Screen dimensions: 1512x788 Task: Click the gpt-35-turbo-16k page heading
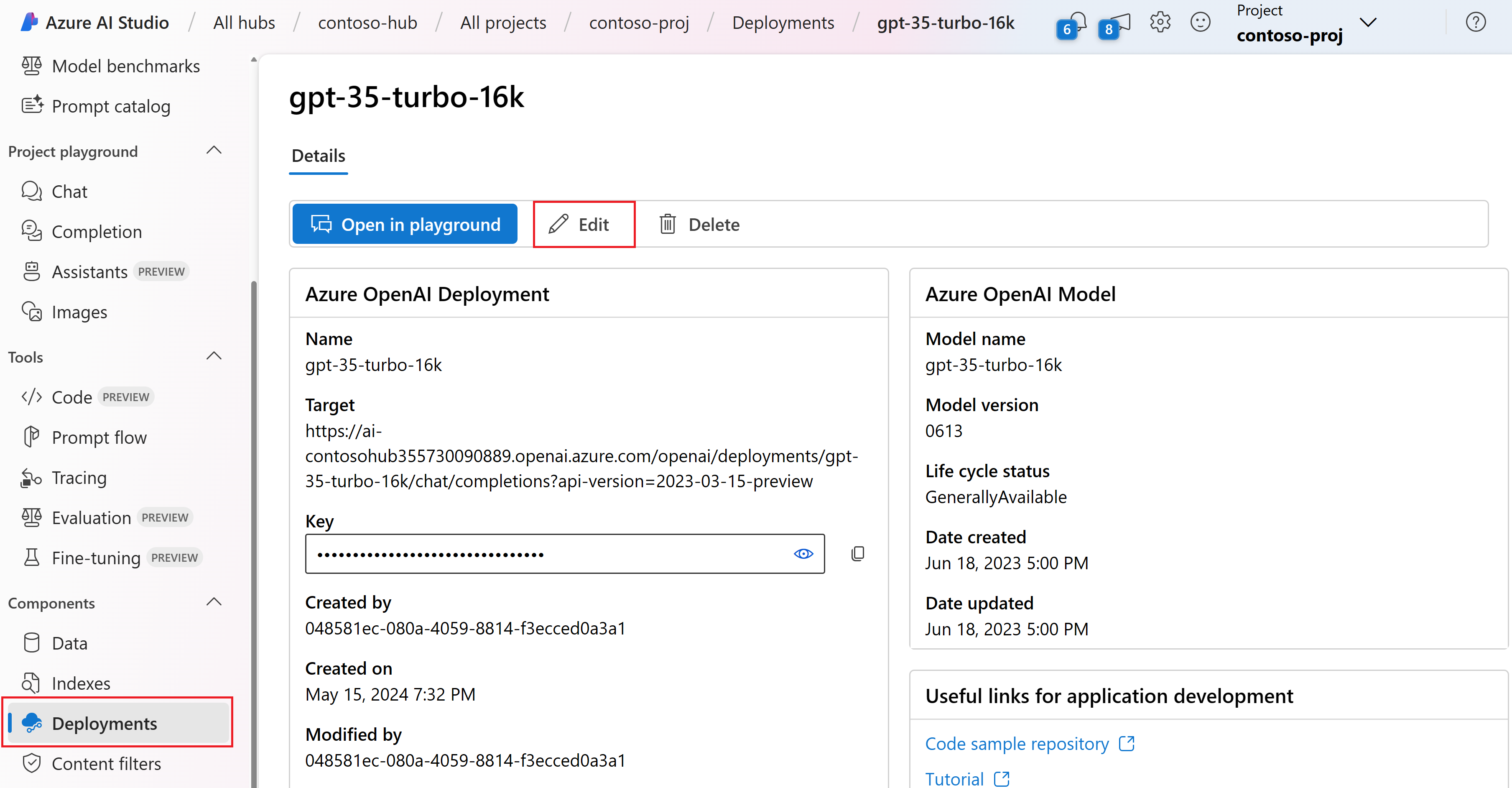(x=406, y=97)
